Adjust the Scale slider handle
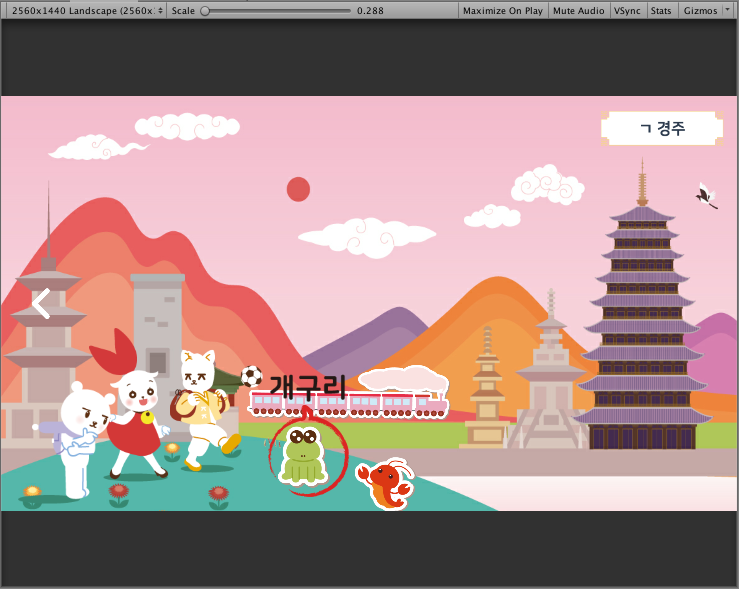 click(x=205, y=10)
